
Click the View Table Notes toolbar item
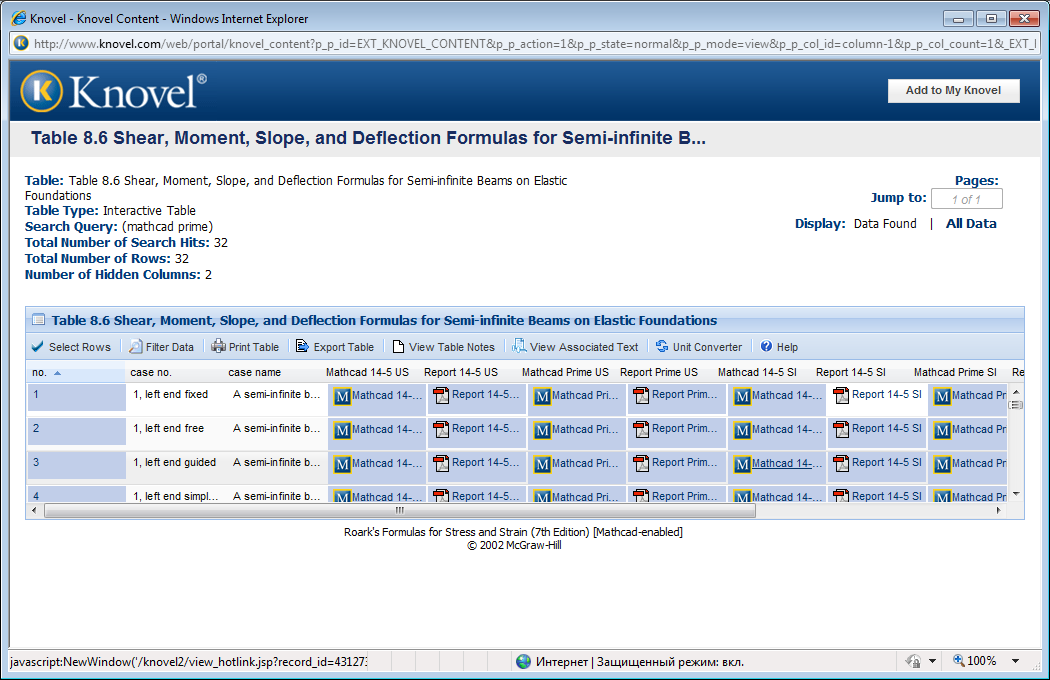click(x=443, y=346)
